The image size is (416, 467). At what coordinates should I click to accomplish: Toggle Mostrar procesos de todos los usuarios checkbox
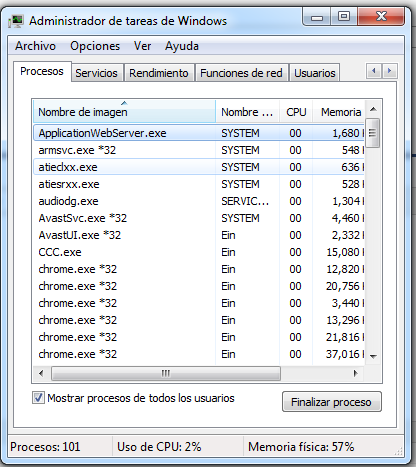pyautogui.click(x=38, y=398)
